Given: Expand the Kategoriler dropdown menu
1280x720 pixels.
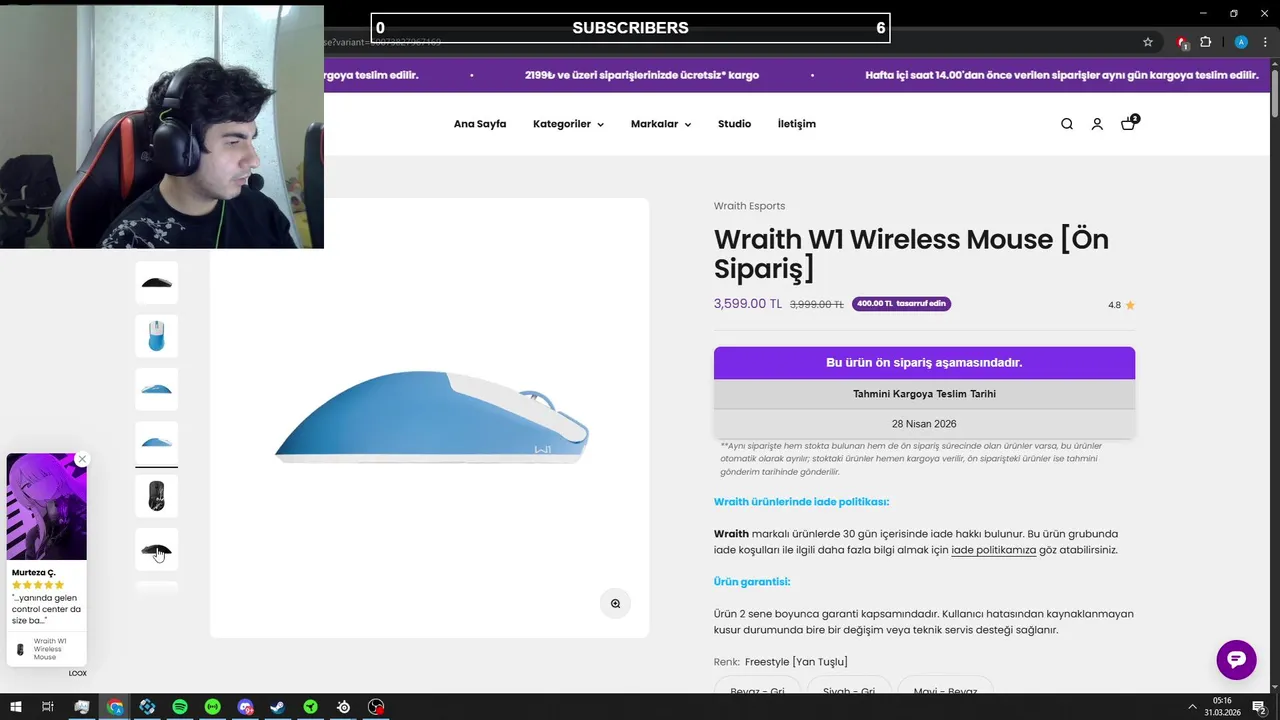Looking at the screenshot, I should click(x=568, y=124).
